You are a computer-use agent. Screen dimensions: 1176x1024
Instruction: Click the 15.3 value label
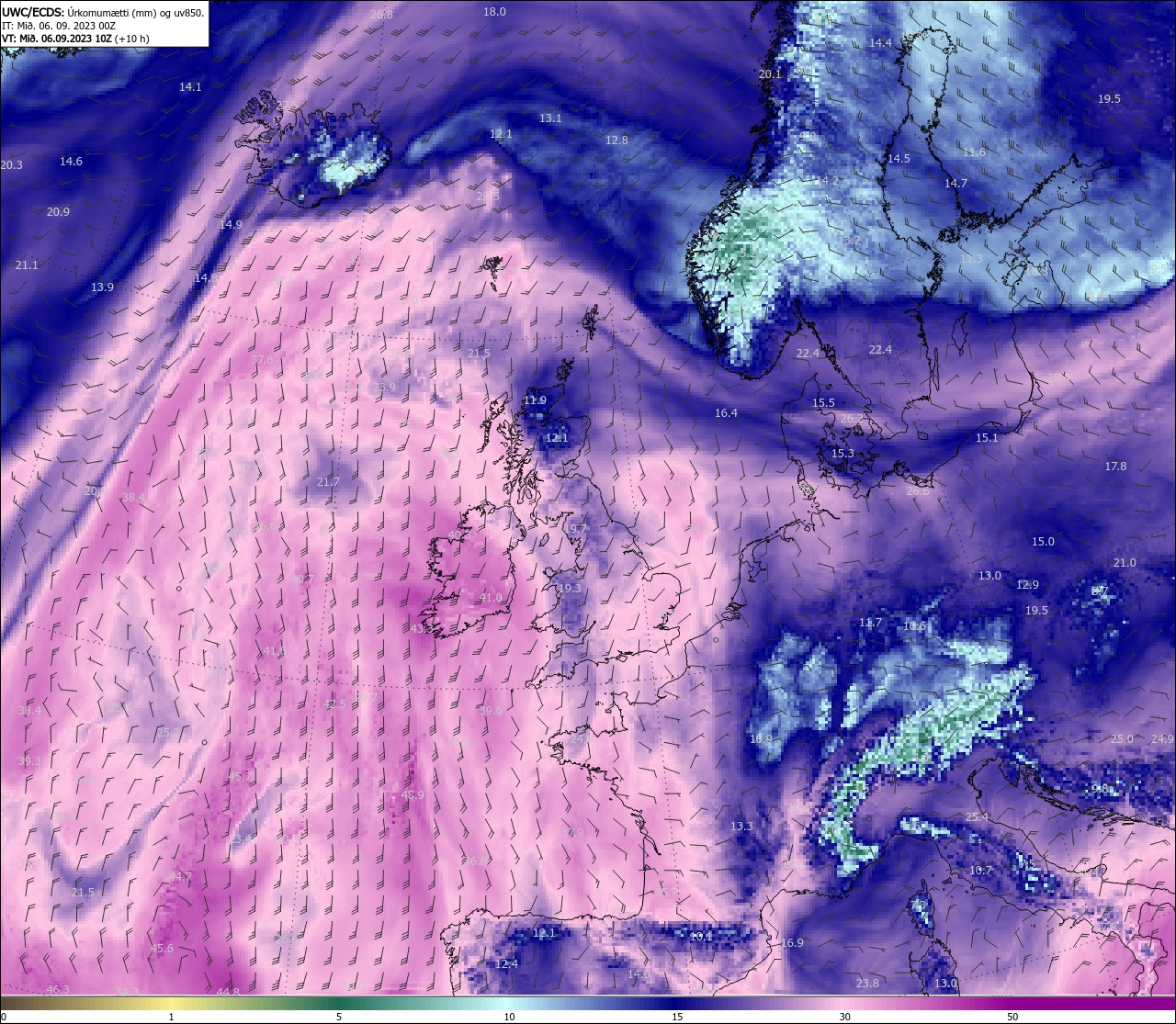tap(842, 454)
